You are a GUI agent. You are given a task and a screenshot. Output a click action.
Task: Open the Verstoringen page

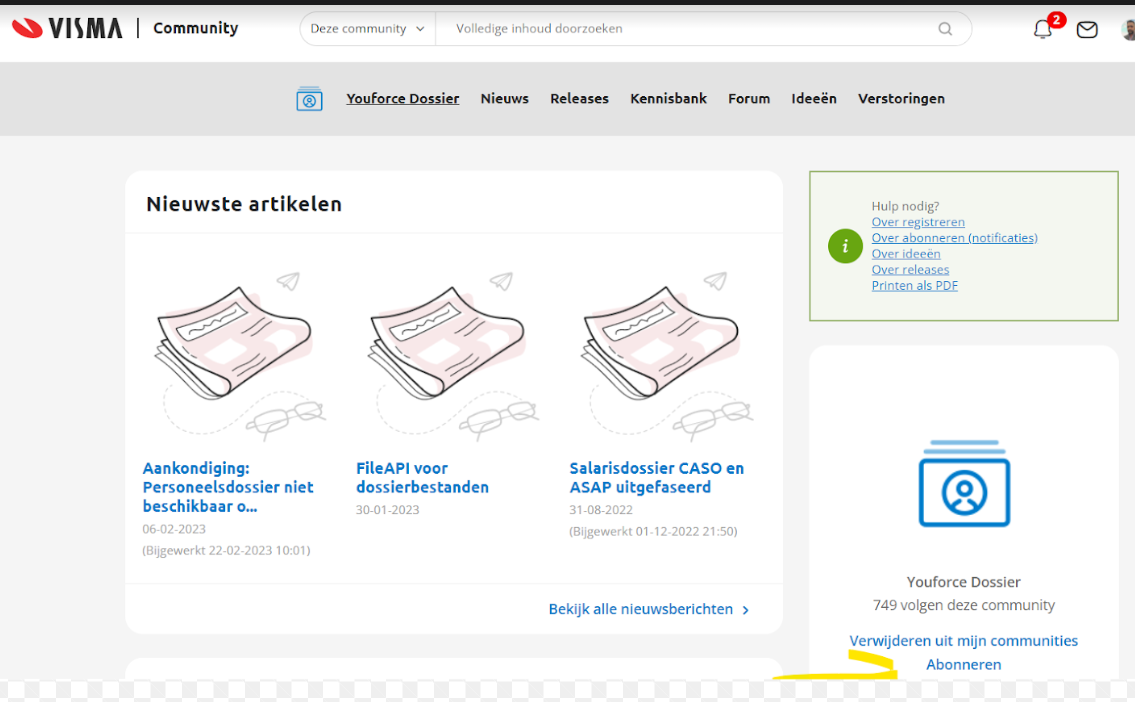(x=901, y=98)
